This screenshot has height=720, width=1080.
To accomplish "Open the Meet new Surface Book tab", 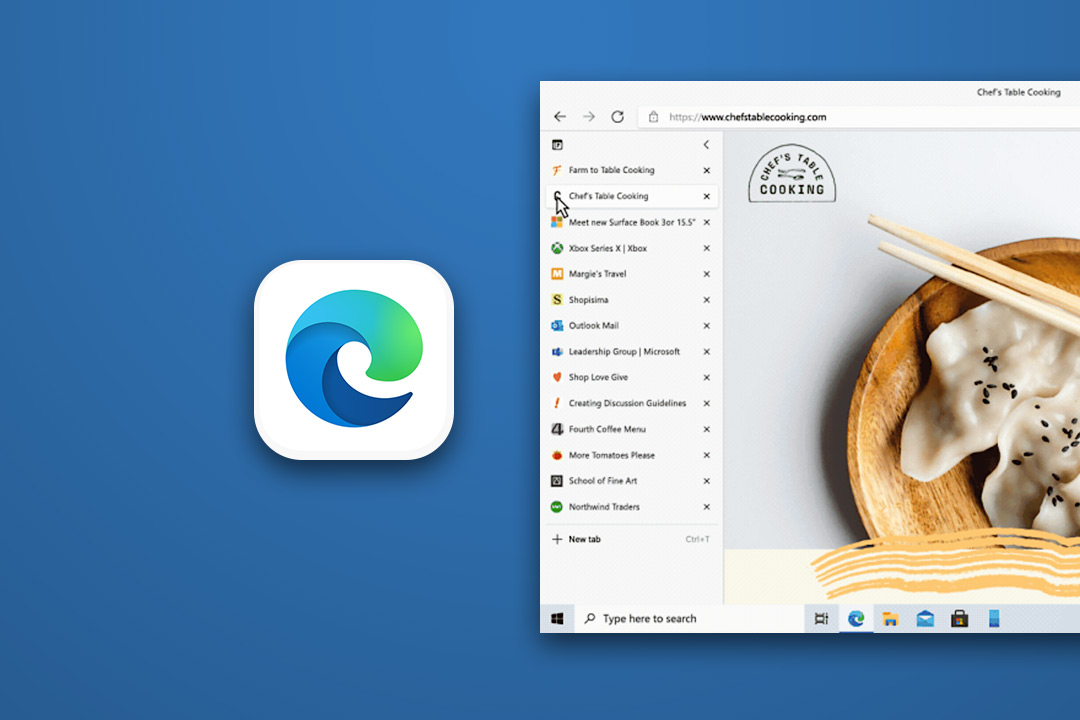I will [x=623, y=222].
